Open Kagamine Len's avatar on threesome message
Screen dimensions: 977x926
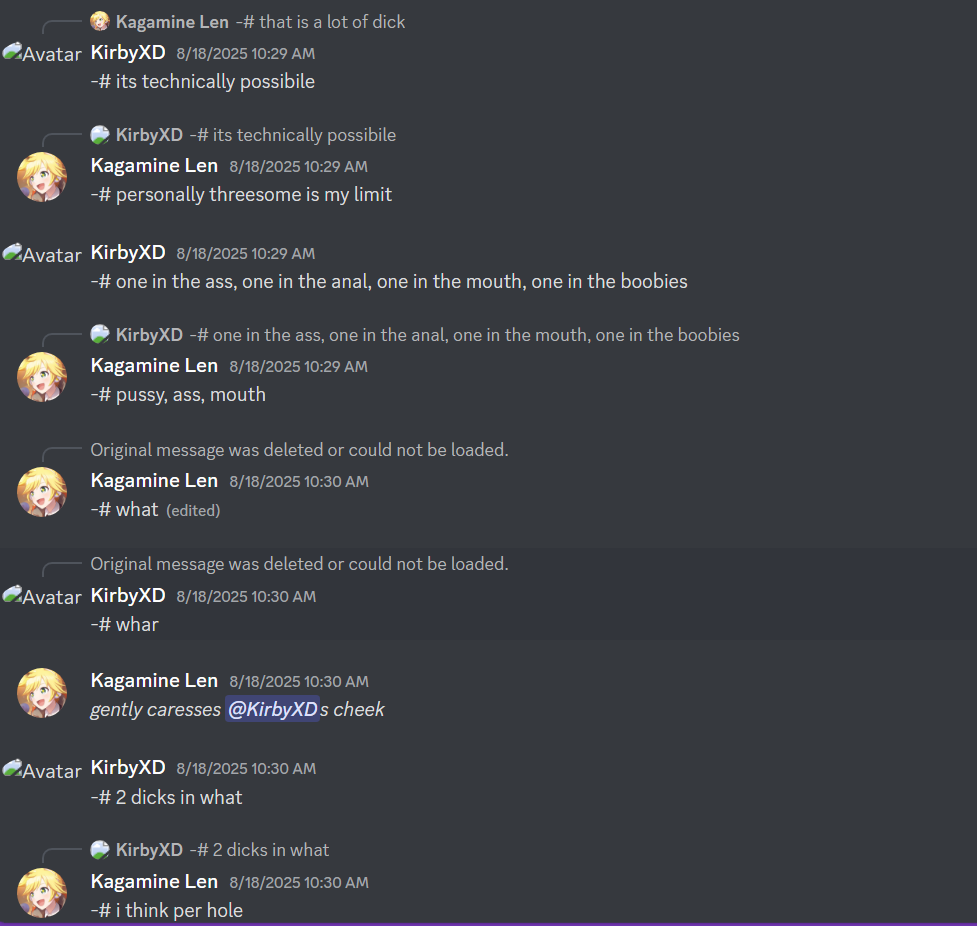[x=42, y=177]
